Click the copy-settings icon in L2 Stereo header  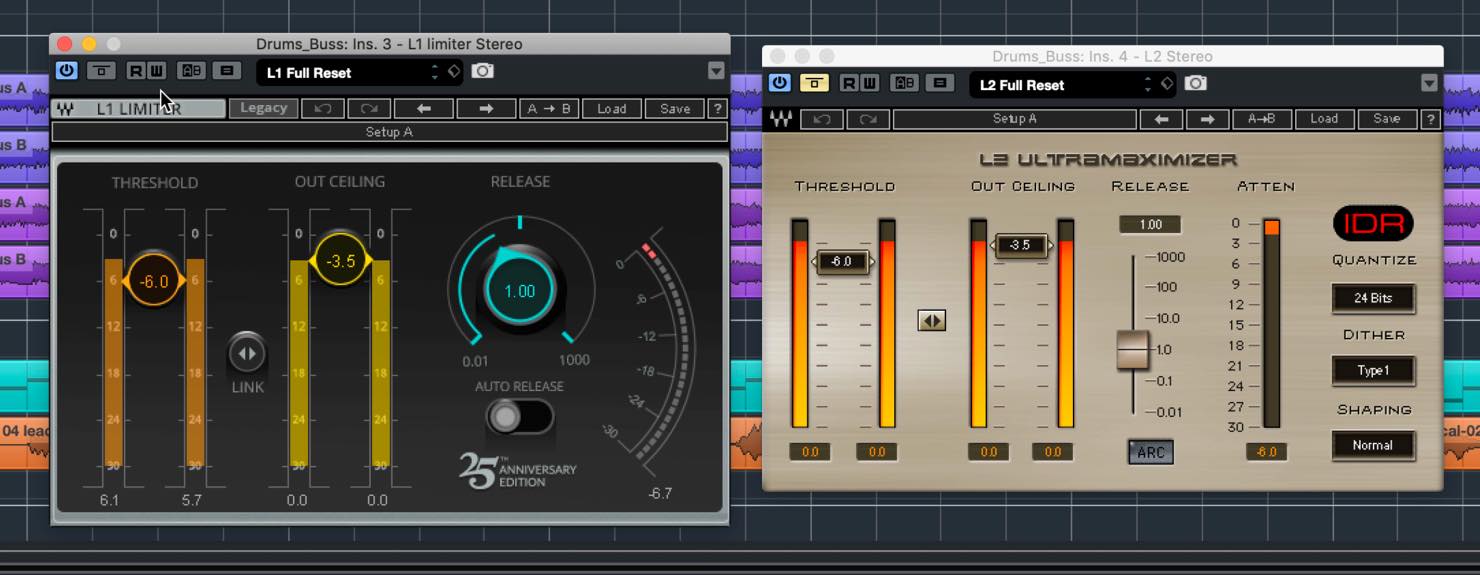pyautogui.click(x=940, y=83)
